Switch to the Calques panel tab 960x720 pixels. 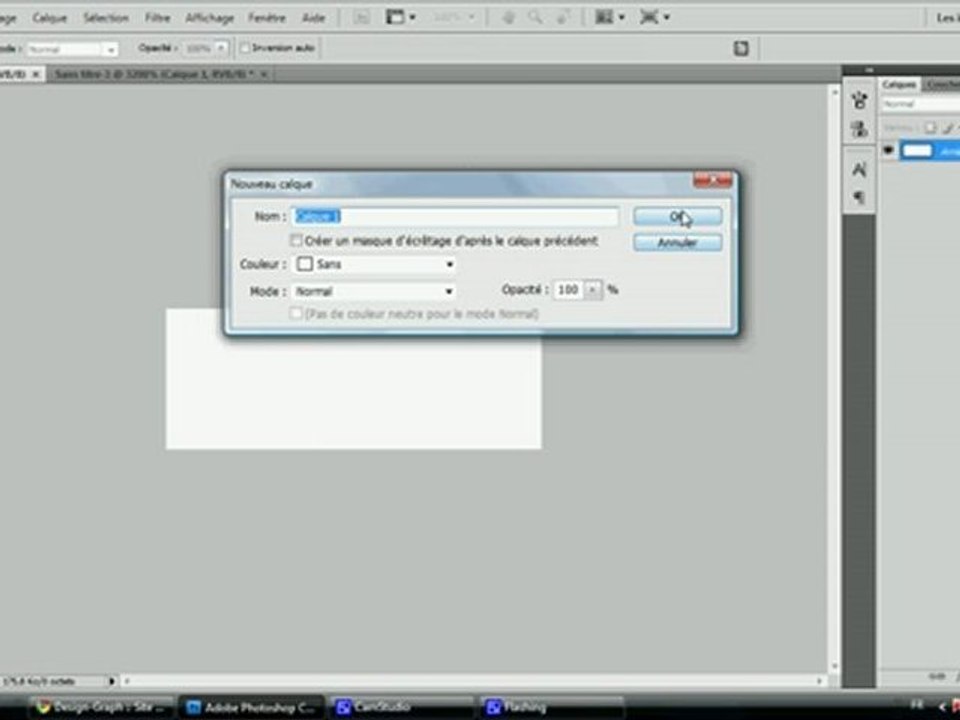(899, 84)
